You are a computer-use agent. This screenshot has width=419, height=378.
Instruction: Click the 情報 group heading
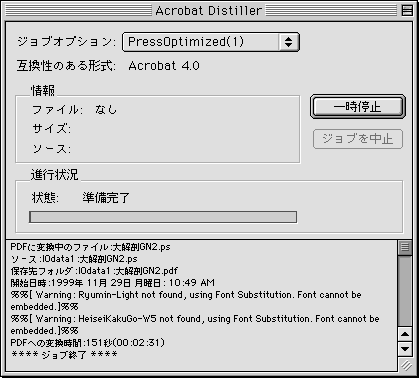pyautogui.click(x=43, y=90)
